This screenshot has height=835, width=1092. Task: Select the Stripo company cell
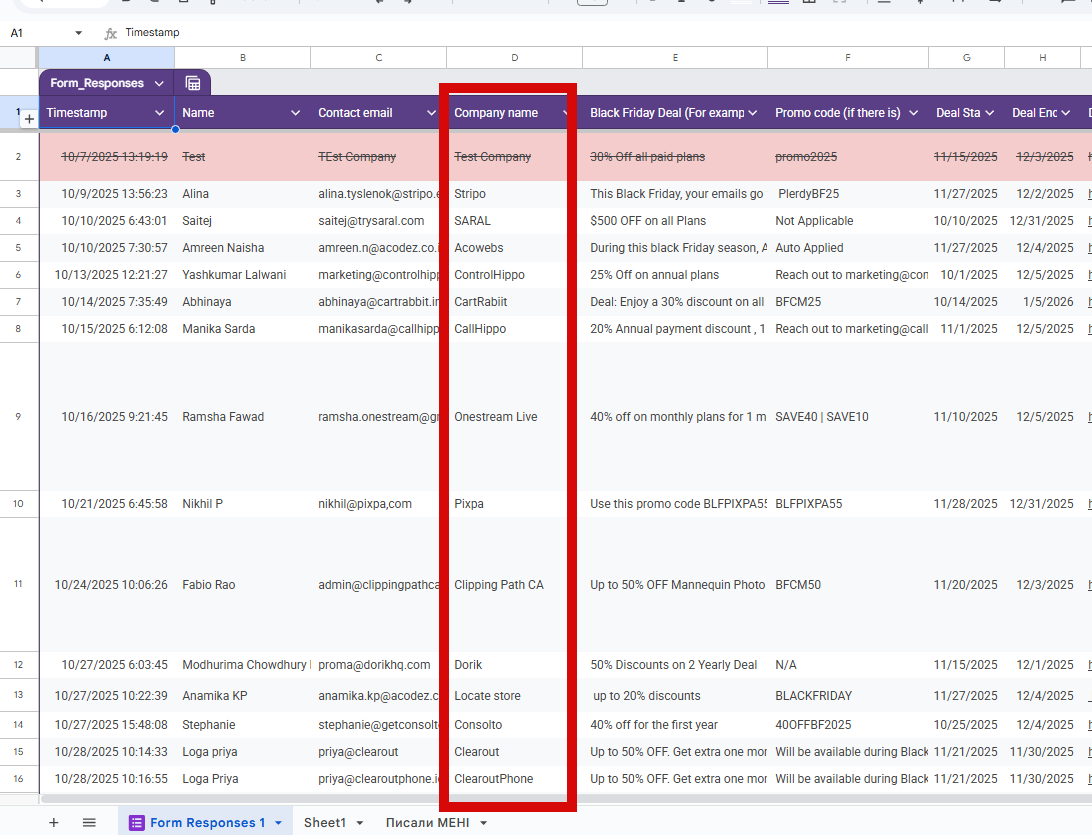470,193
